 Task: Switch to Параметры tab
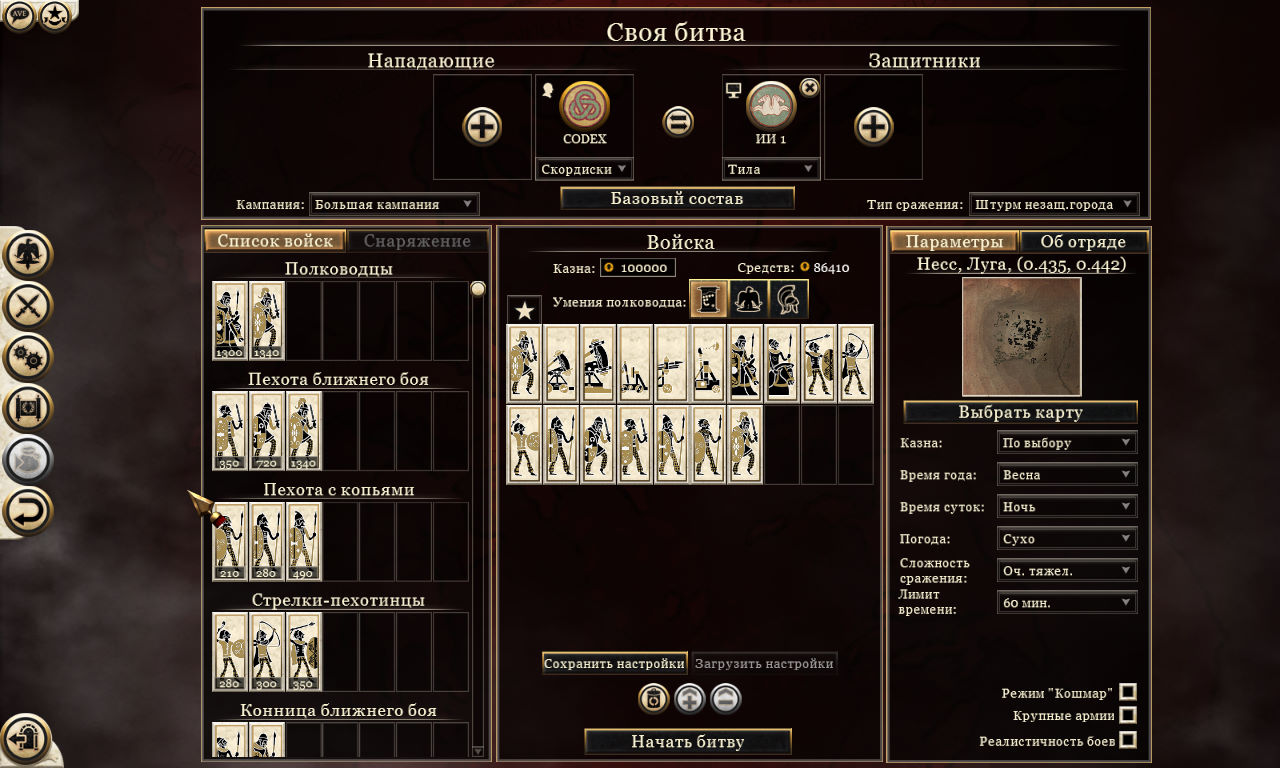click(x=954, y=242)
